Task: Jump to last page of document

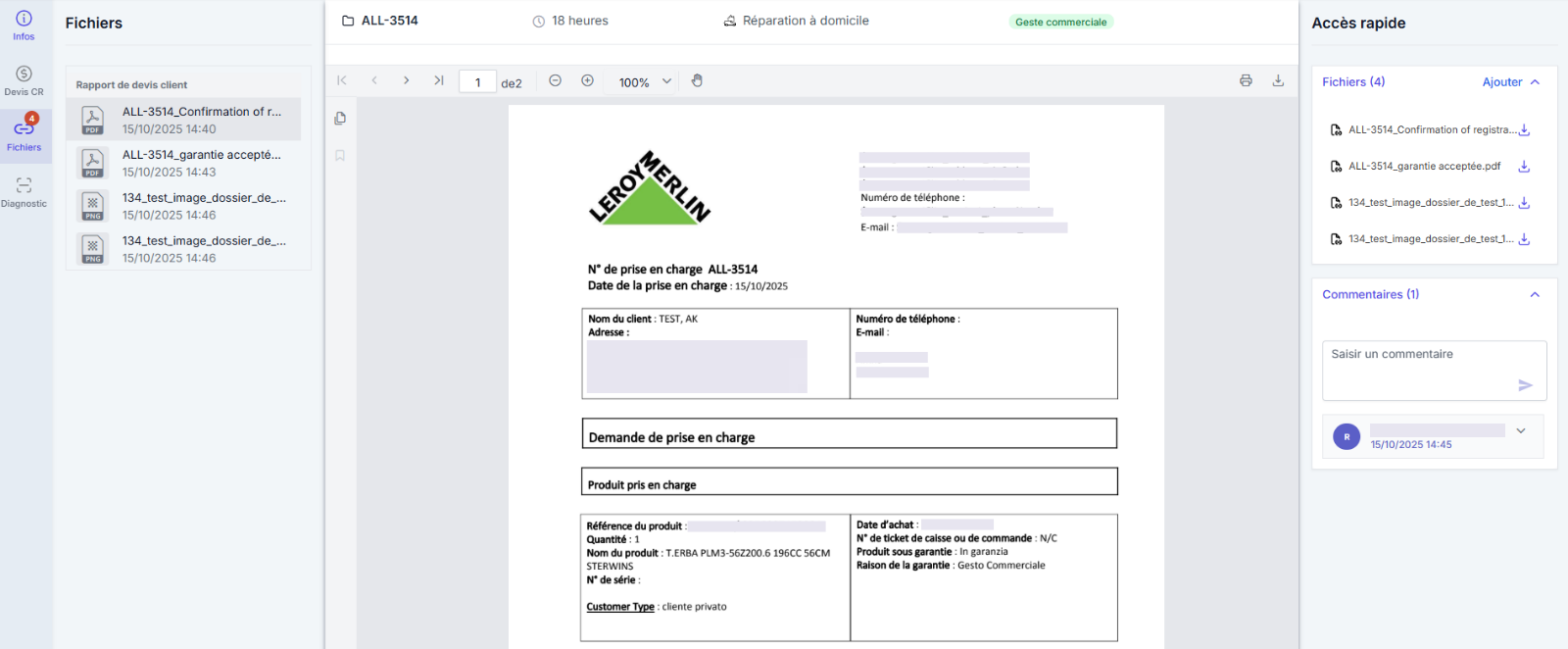Action: (x=439, y=80)
